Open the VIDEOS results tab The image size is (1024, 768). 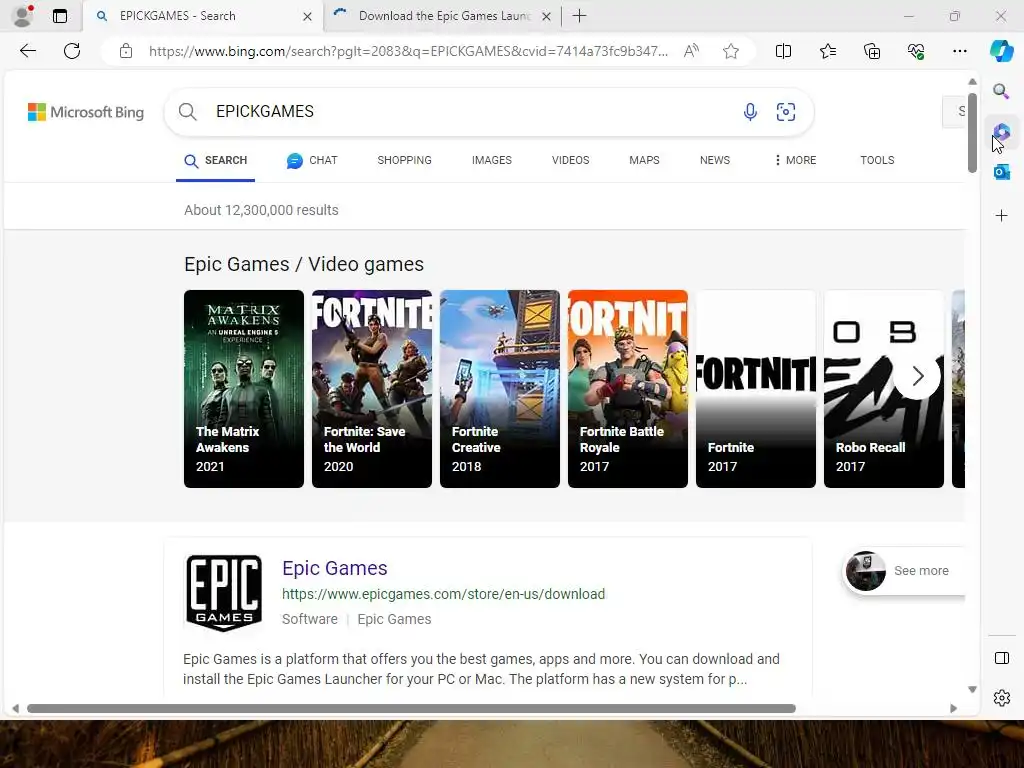[x=570, y=160]
